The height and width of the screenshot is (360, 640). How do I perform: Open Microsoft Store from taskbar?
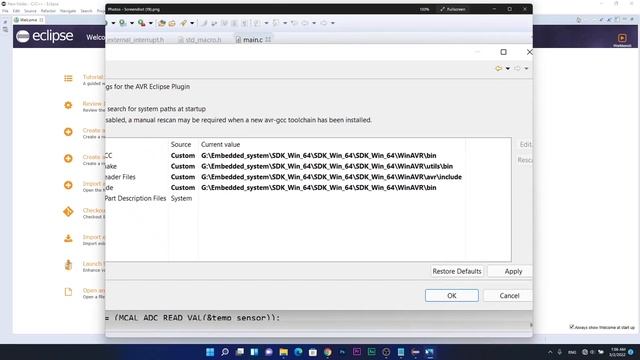(x=313, y=352)
